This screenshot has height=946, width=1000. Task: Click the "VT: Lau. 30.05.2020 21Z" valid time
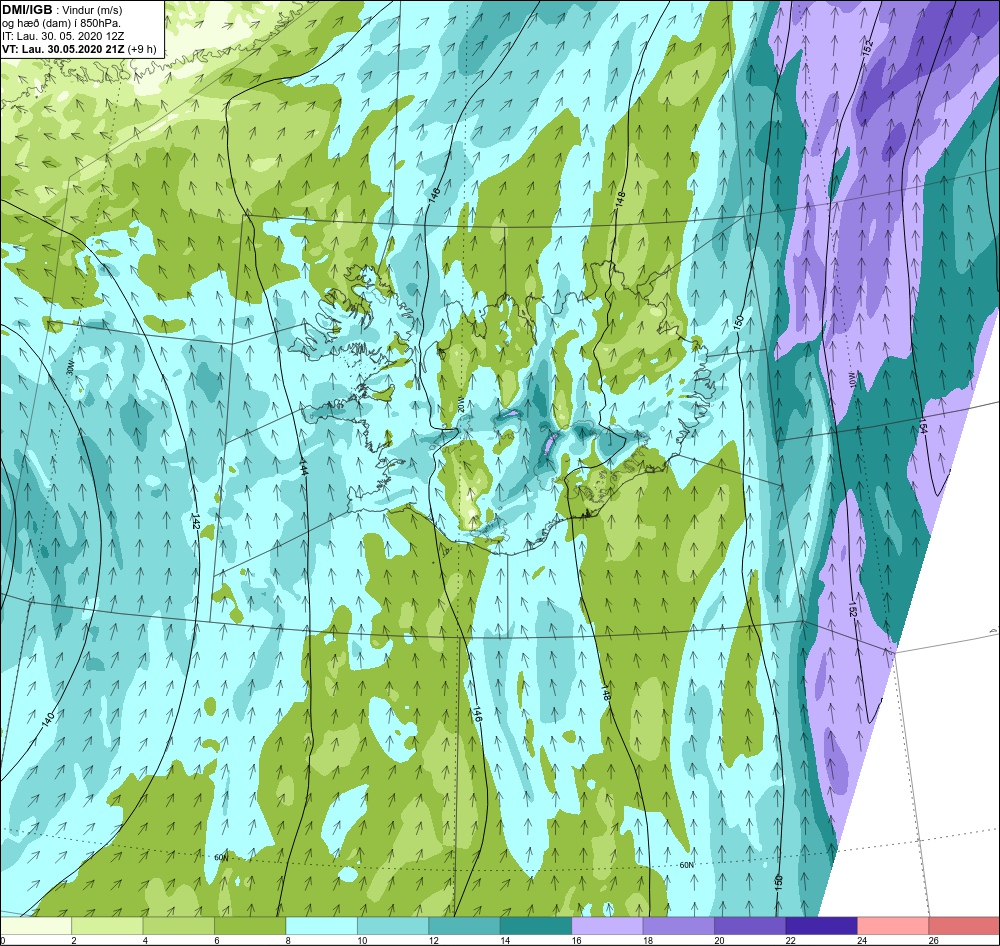pos(63,49)
